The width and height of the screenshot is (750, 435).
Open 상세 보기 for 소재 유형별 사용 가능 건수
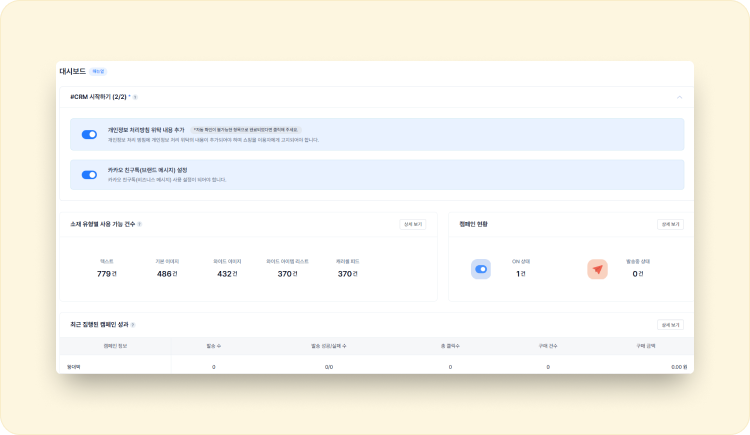point(412,224)
